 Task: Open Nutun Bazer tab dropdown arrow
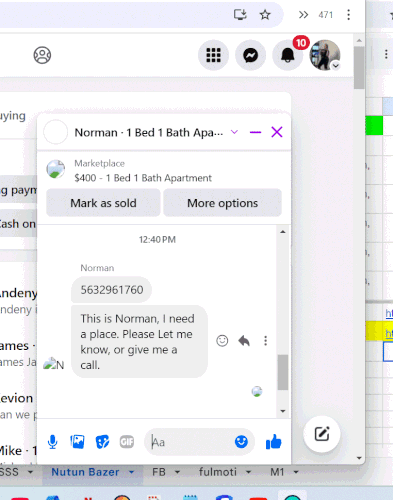(x=131, y=472)
